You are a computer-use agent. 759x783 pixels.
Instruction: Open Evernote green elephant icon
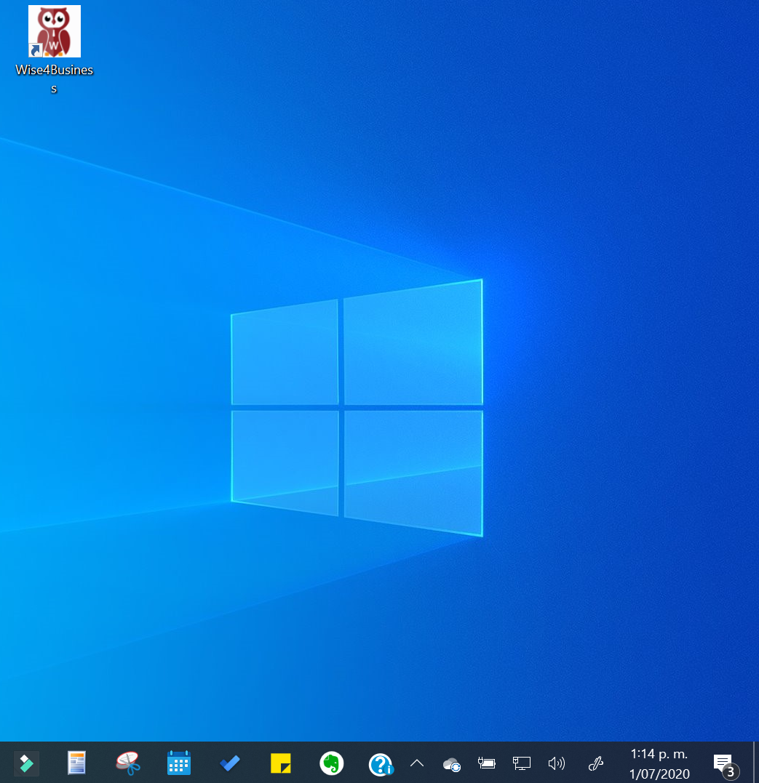click(x=332, y=763)
